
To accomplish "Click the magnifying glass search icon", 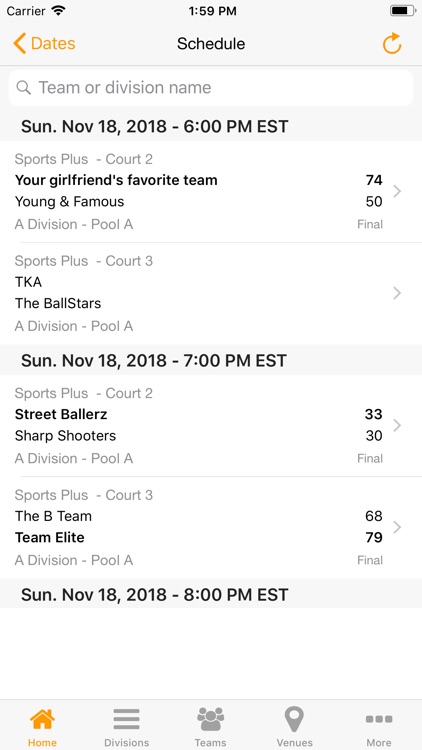I will [x=23, y=88].
